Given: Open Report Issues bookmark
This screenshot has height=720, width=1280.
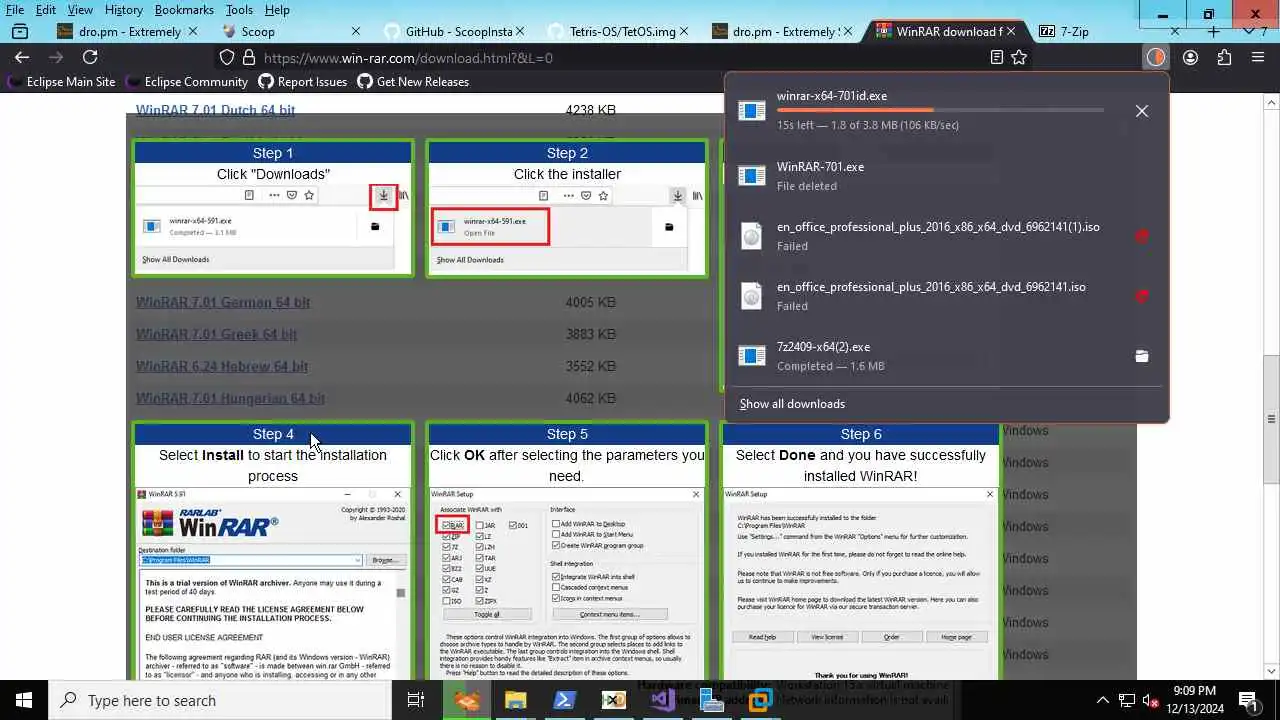Looking at the screenshot, I should [302, 82].
